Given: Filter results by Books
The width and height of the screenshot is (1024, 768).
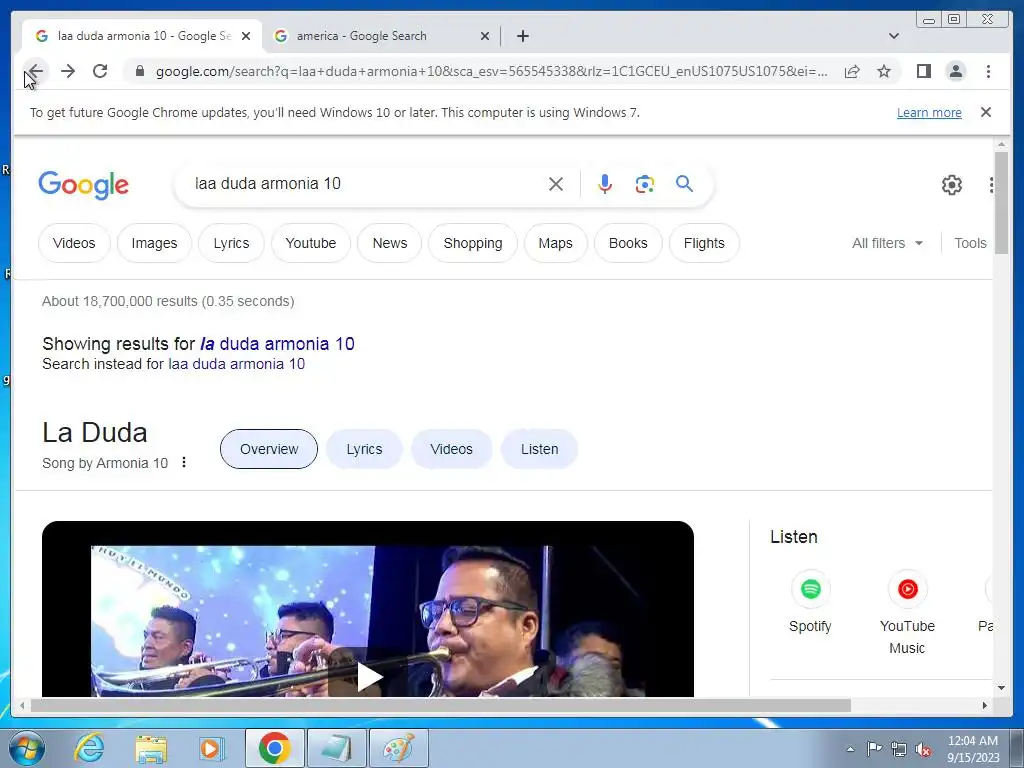Looking at the screenshot, I should pos(628,243).
